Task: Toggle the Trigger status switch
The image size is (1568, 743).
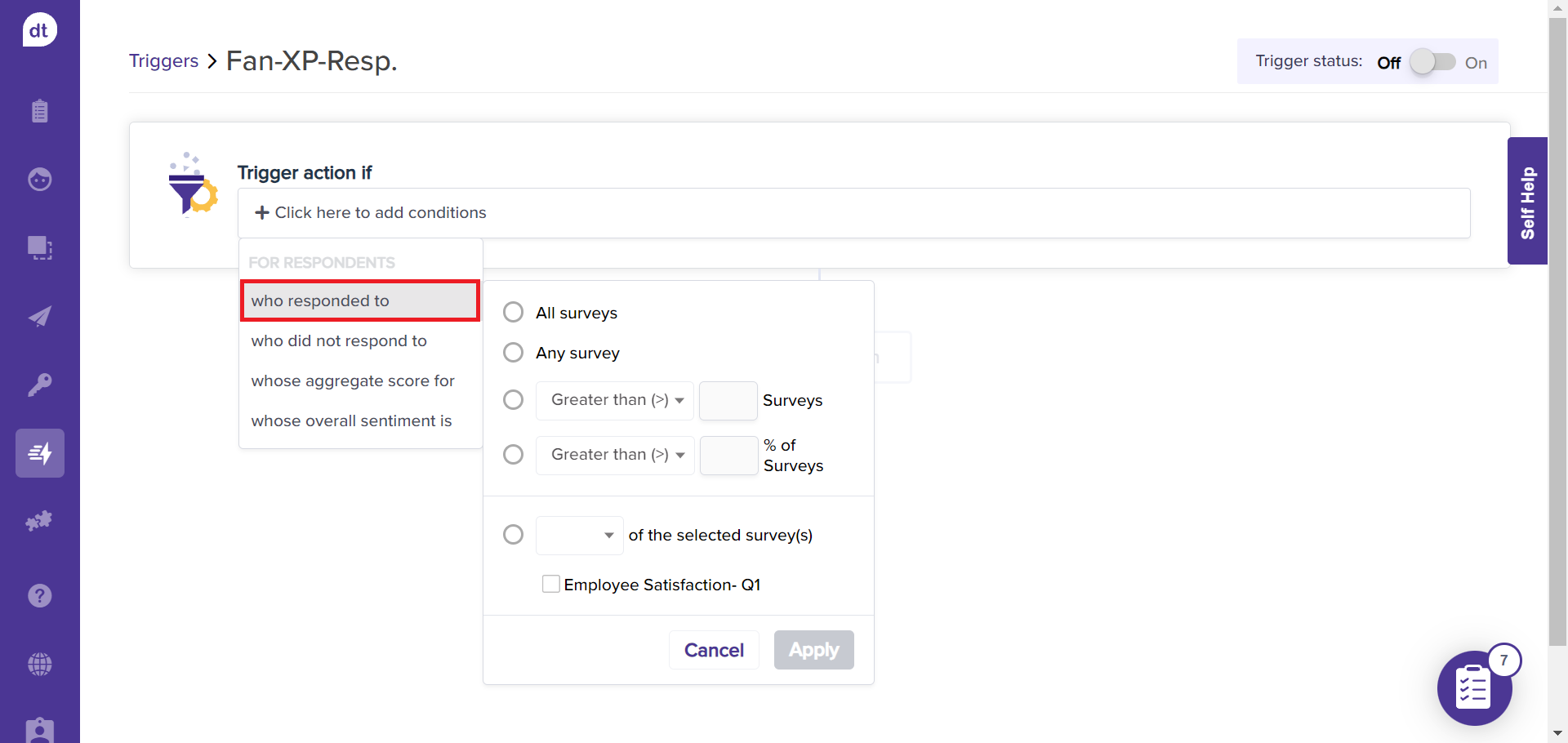Action: point(1432,62)
